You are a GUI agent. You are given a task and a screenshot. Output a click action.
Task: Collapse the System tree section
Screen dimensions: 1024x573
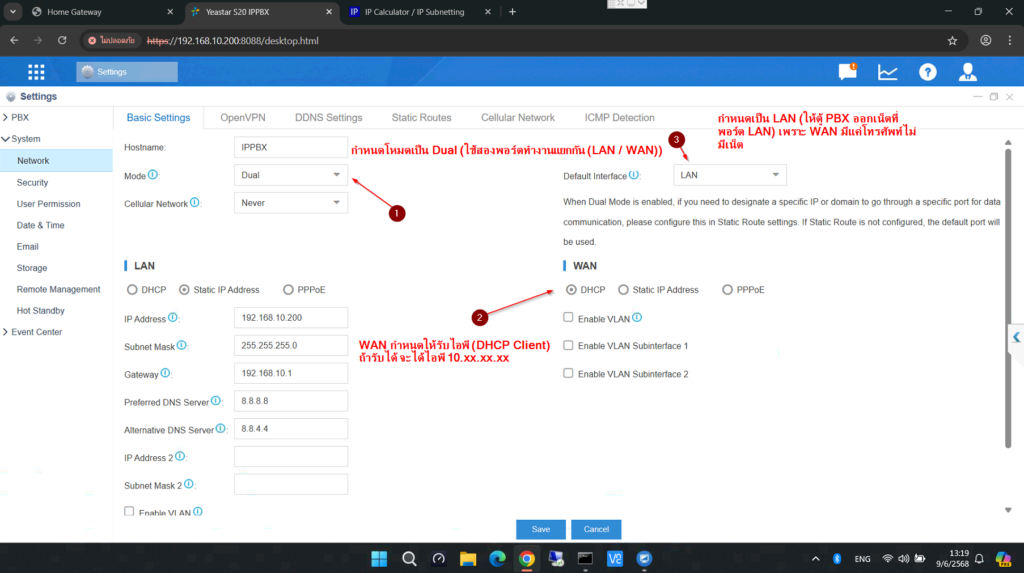coord(6,139)
